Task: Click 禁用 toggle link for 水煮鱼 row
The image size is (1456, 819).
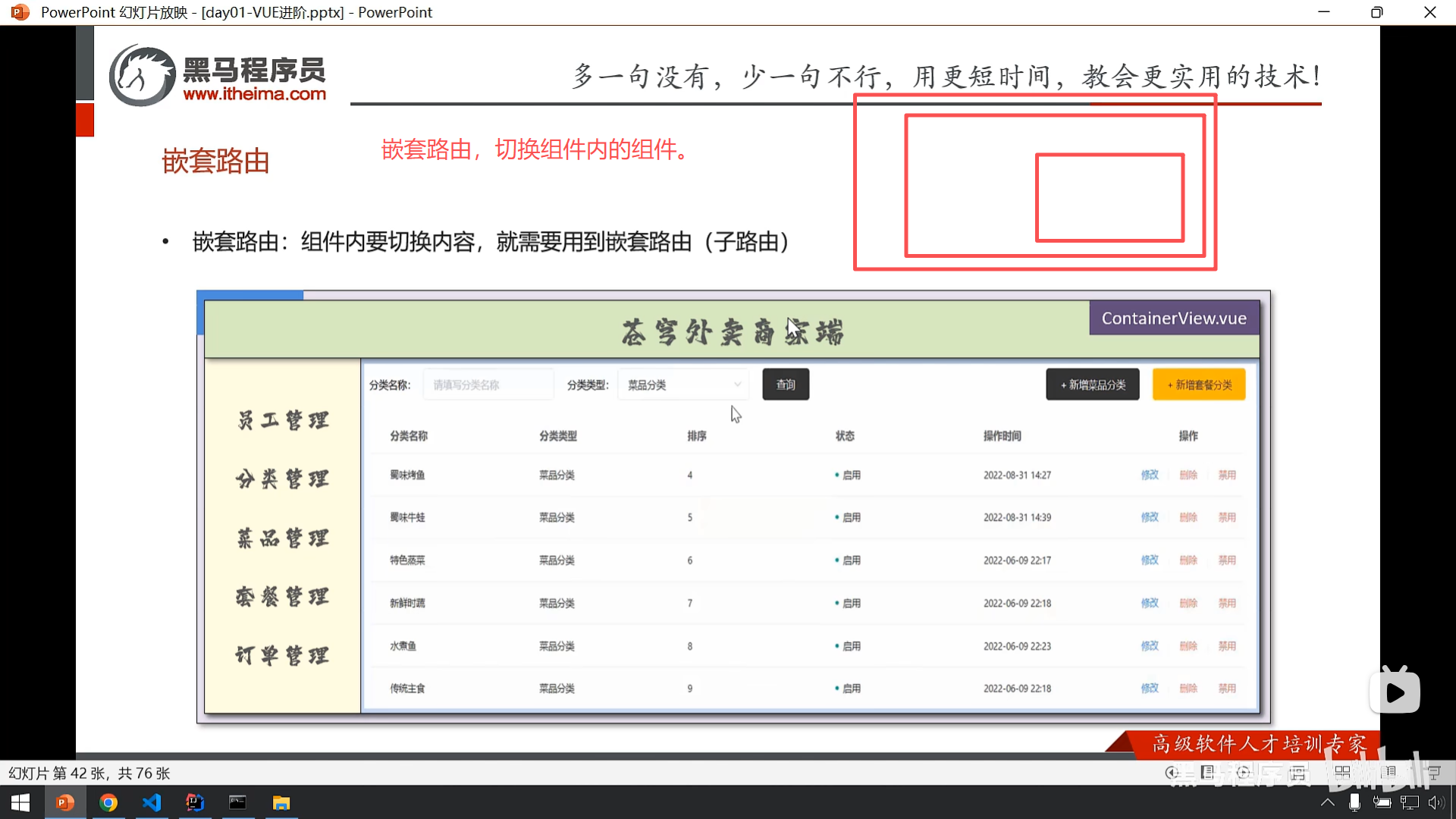Action: pos(1227,646)
